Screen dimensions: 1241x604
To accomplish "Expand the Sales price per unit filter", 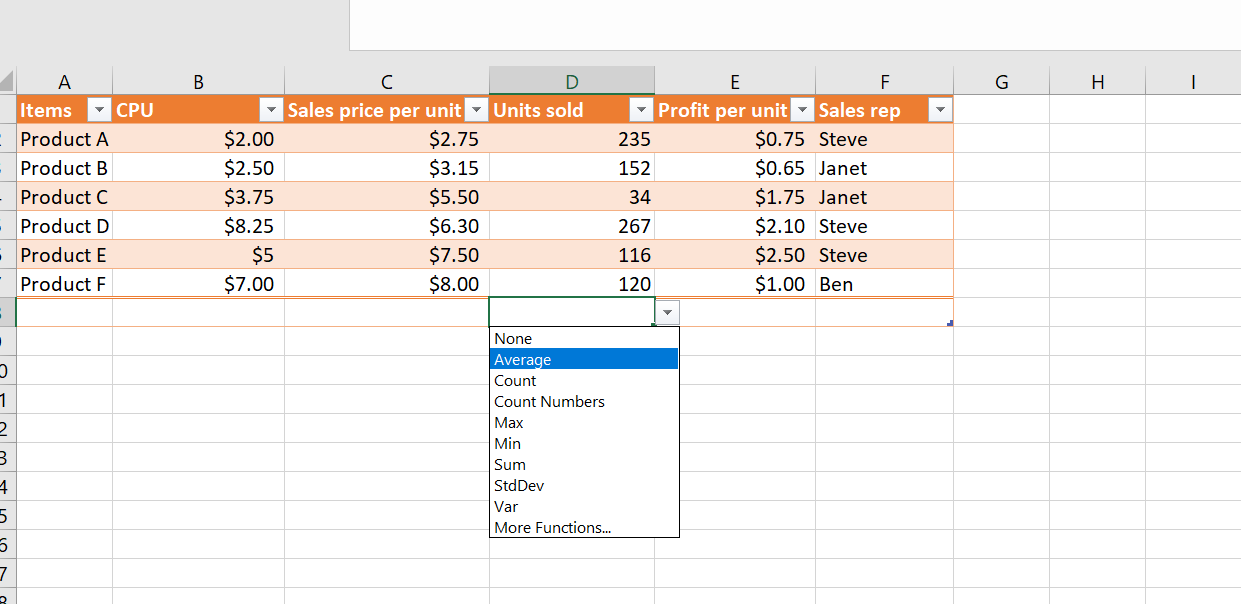I will click(x=476, y=110).
